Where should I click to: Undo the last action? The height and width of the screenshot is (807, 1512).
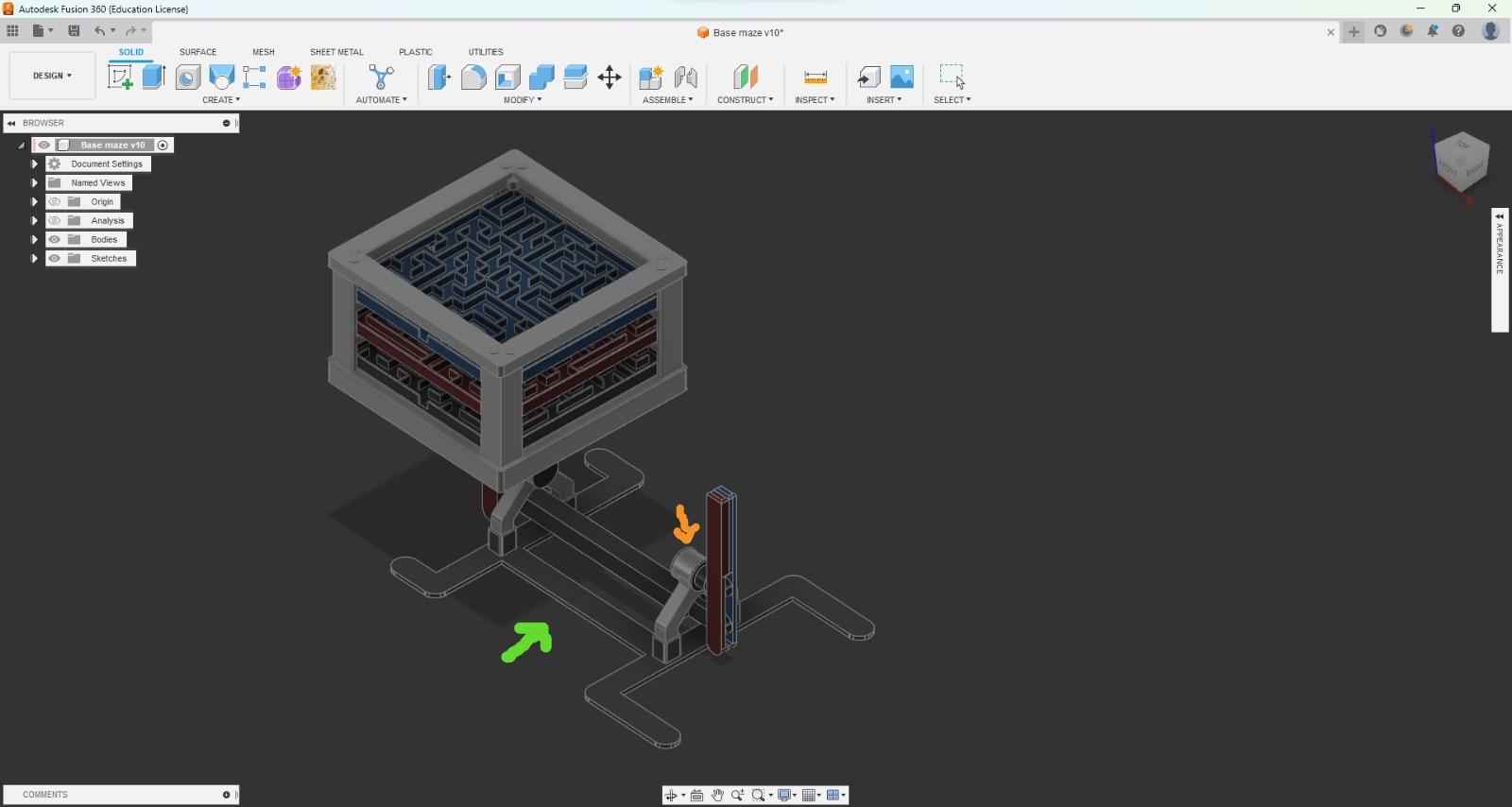coord(99,31)
